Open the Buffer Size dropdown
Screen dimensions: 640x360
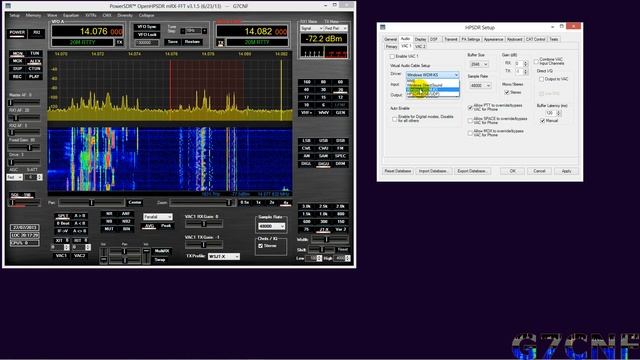(x=479, y=64)
